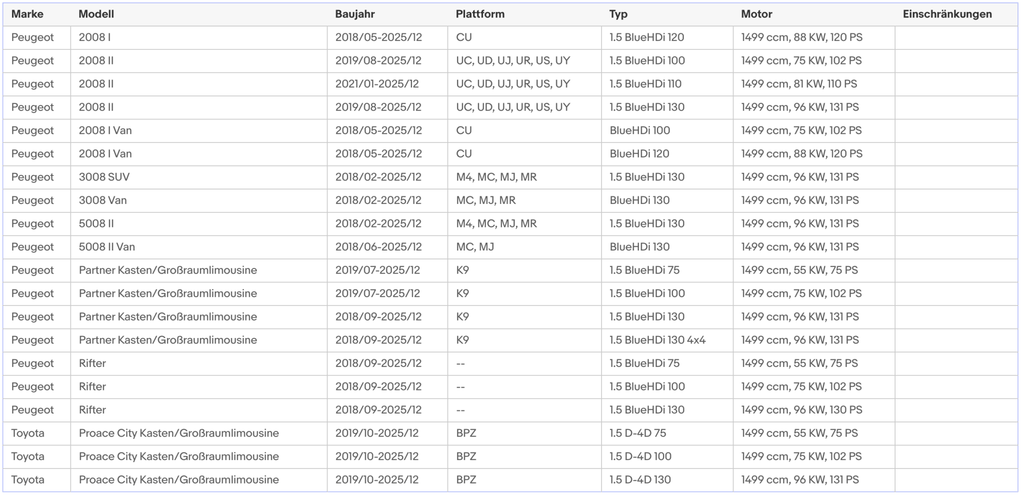Select the 1.5 BlueHDi 110 type cell
Viewport: 1024px width, 497px height.
click(667, 84)
